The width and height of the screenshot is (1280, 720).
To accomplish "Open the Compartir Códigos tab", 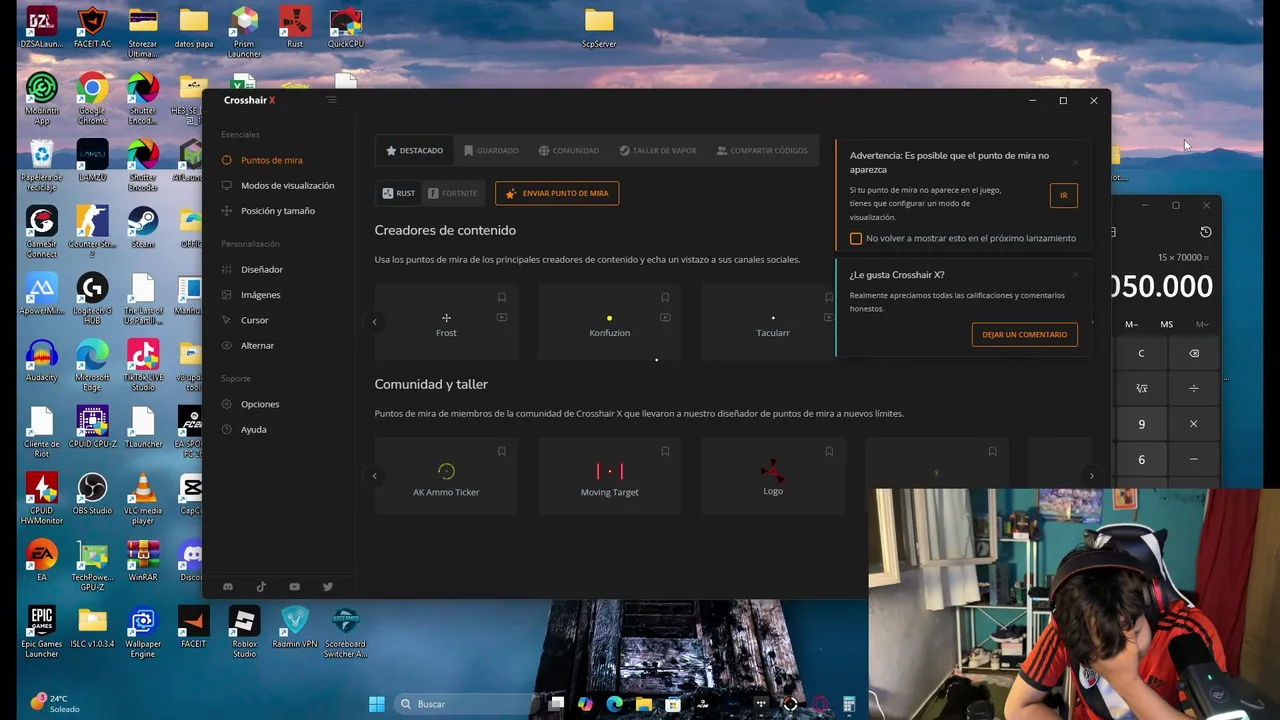I will [762, 151].
